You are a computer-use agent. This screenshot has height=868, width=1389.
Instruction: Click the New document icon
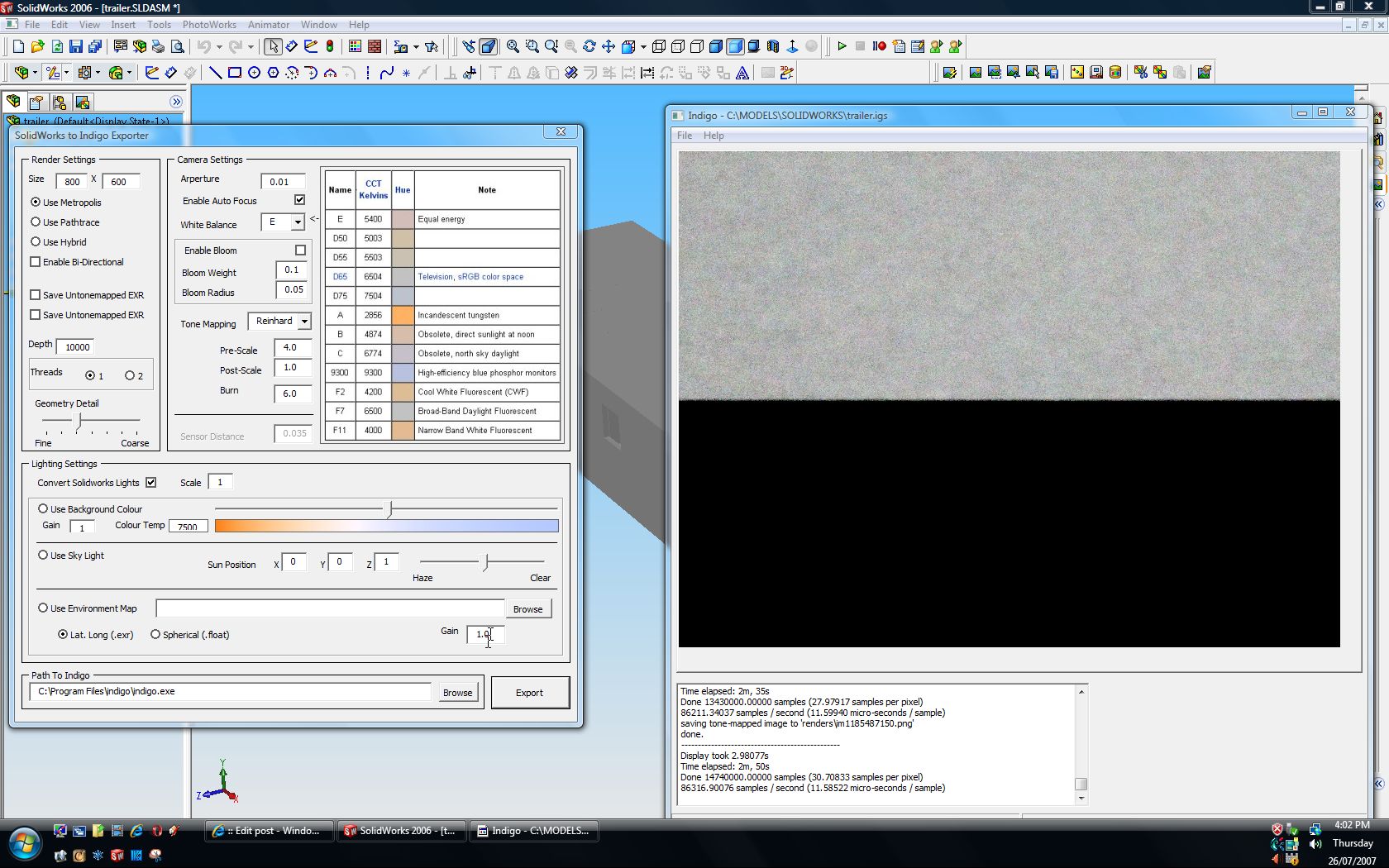(x=18, y=46)
